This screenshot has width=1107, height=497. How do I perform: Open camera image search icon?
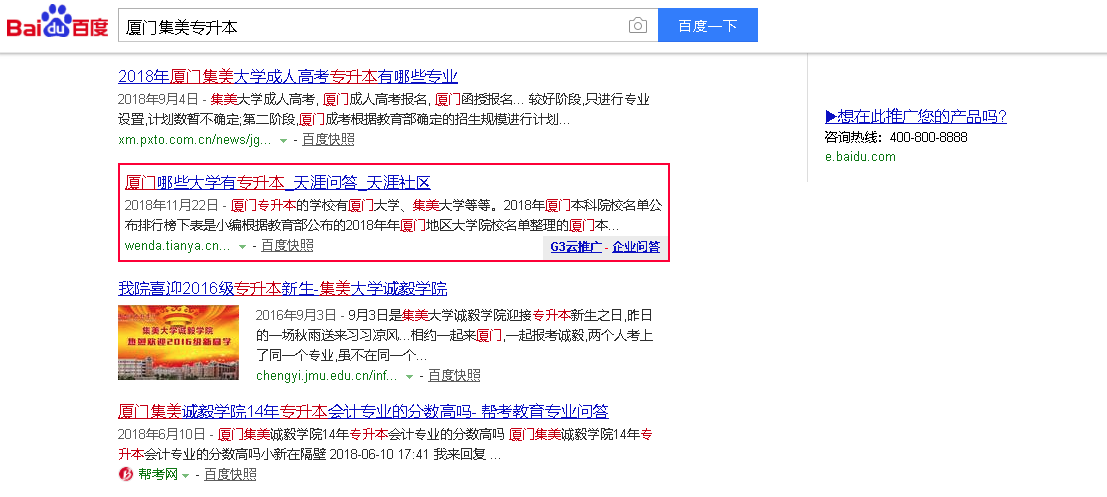[x=638, y=26]
